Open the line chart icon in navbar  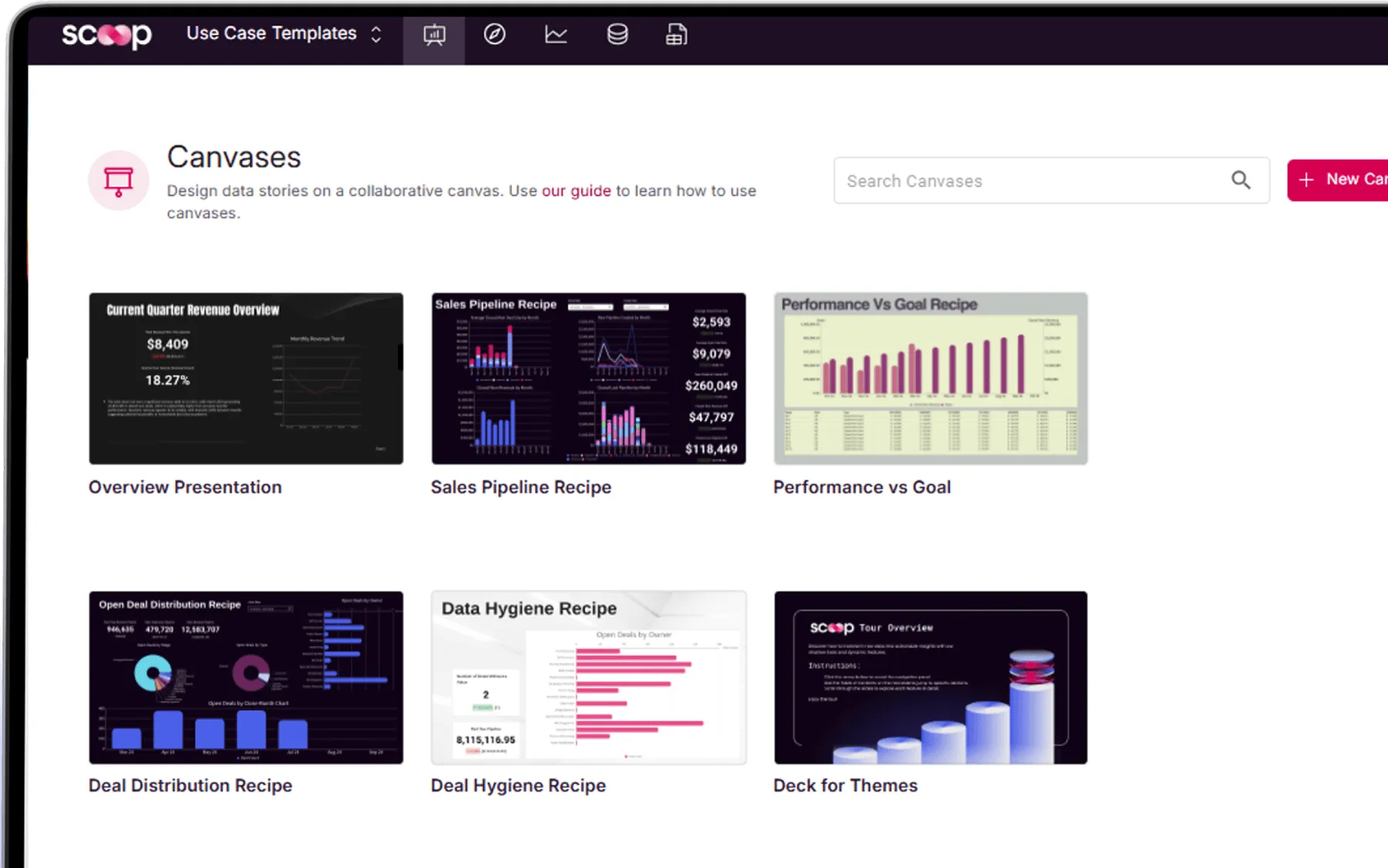point(556,35)
